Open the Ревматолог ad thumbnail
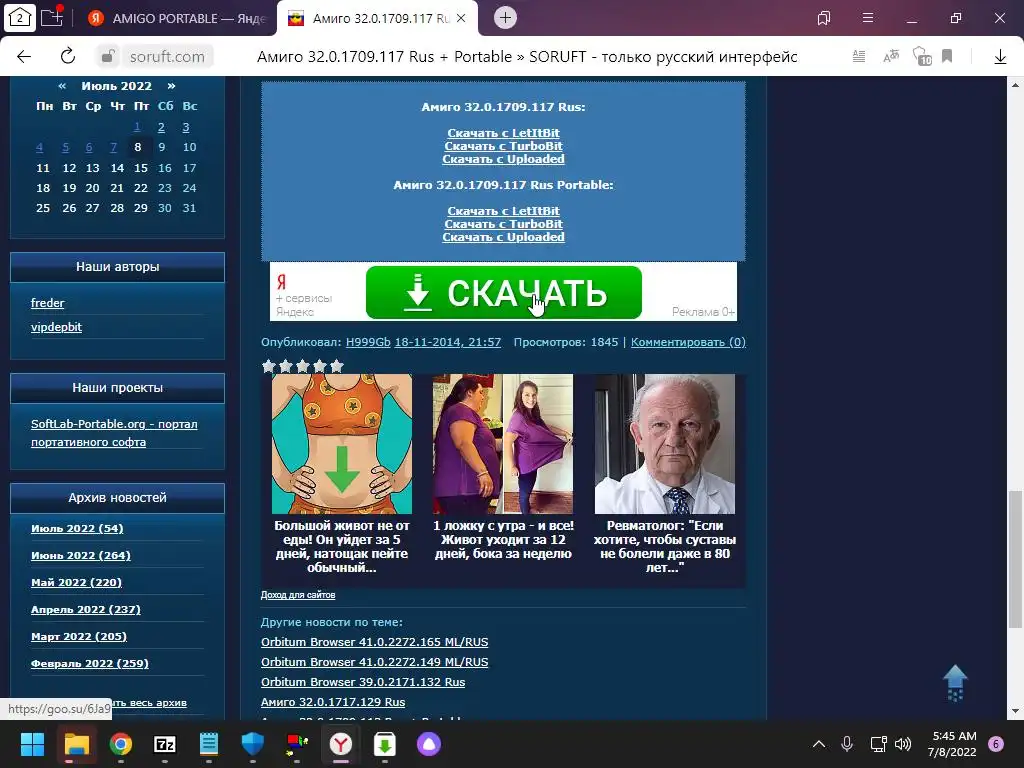1024x768 pixels. (665, 444)
